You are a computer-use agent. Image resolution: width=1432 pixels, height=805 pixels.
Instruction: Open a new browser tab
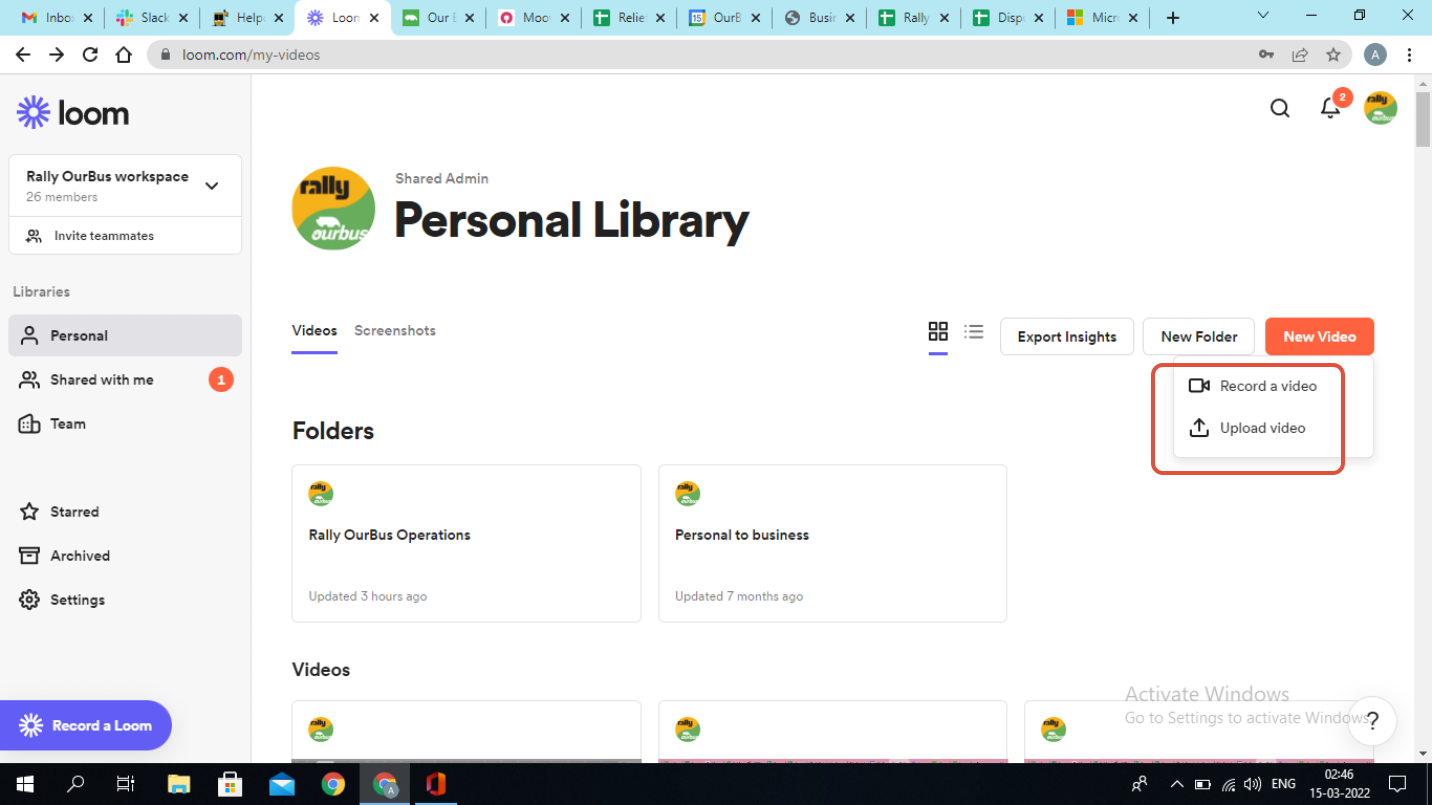[x=1173, y=18]
